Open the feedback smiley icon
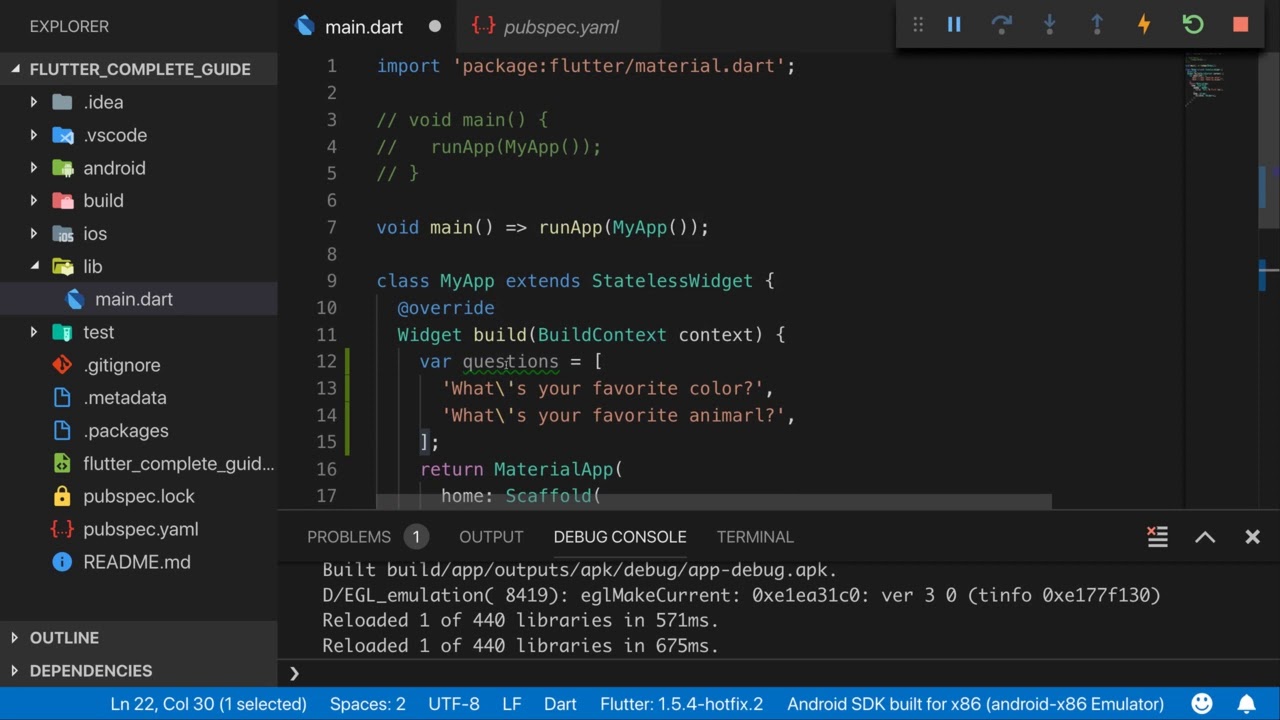Viewport: 1280px width, 720px height. pyautogui.click(x=1202, y=704)
